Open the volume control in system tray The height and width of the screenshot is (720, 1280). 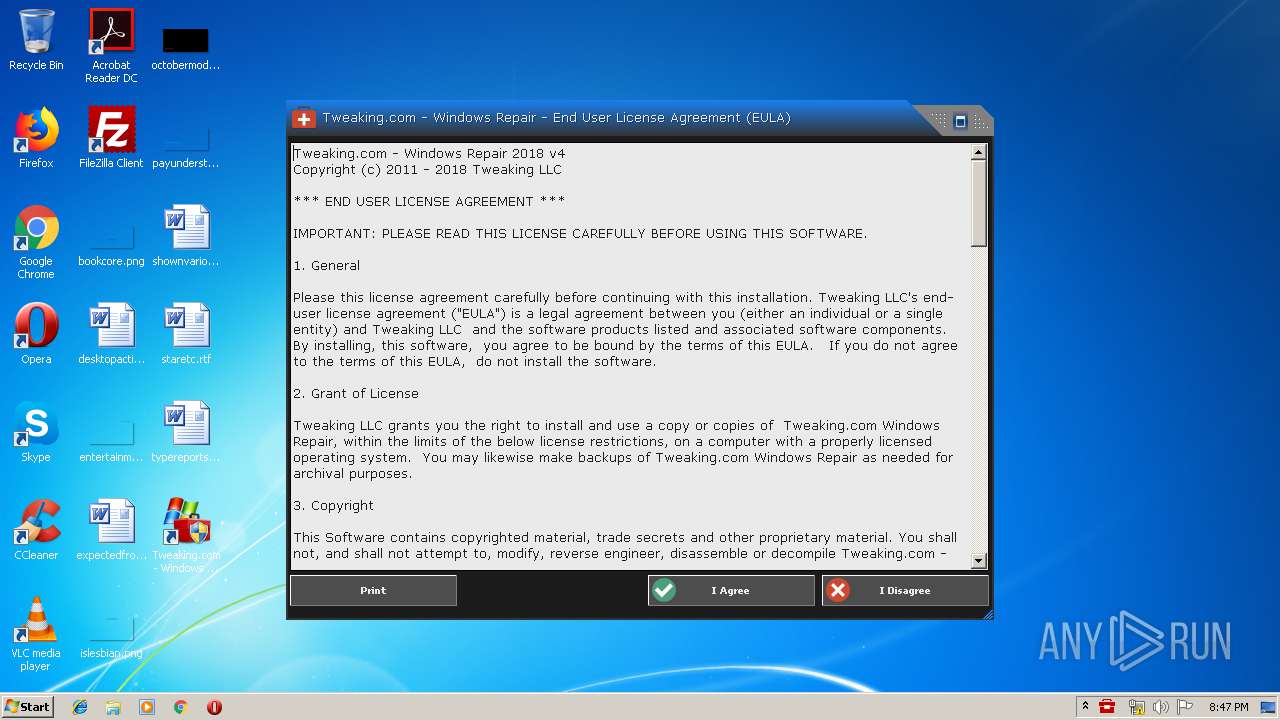tap(1161, 707)
